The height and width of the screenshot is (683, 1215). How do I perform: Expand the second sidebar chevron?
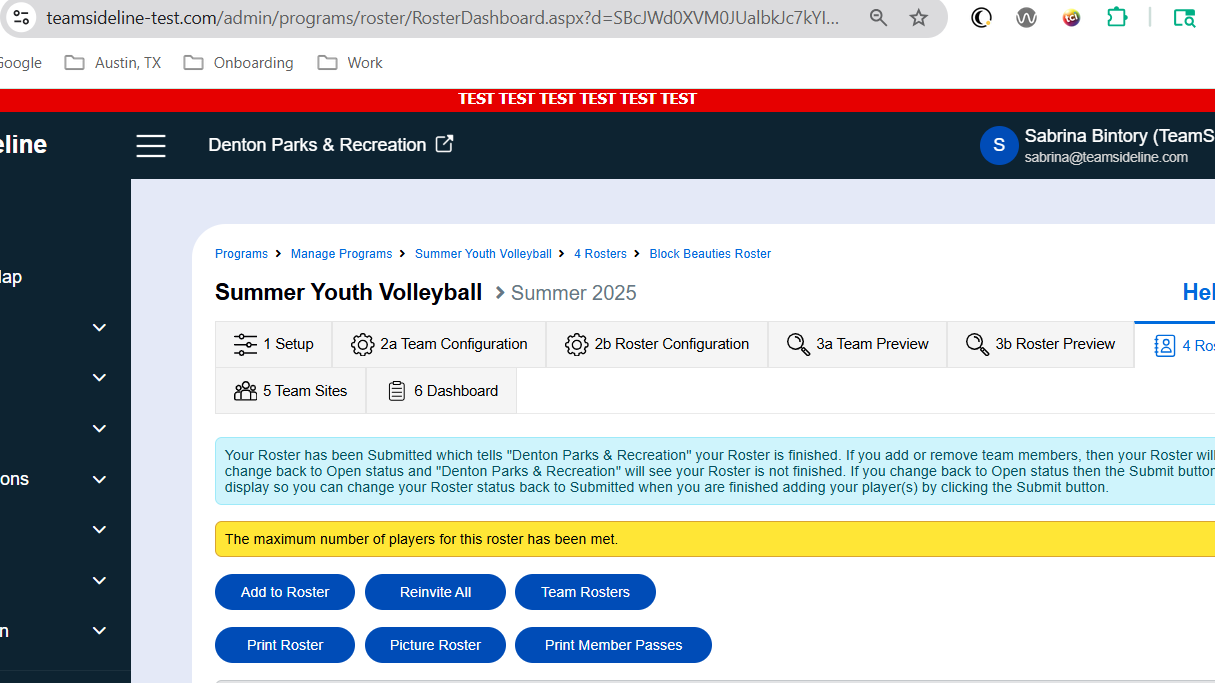tap(99, 377)
